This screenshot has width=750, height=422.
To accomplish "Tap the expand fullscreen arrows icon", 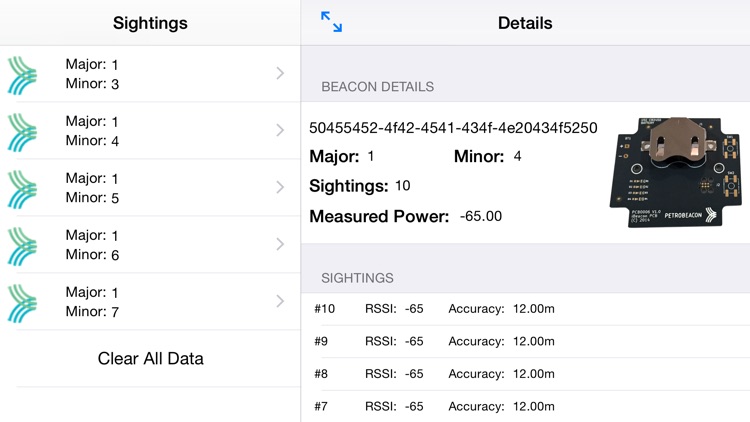I will pyautogui.click(x=331, y=22).
